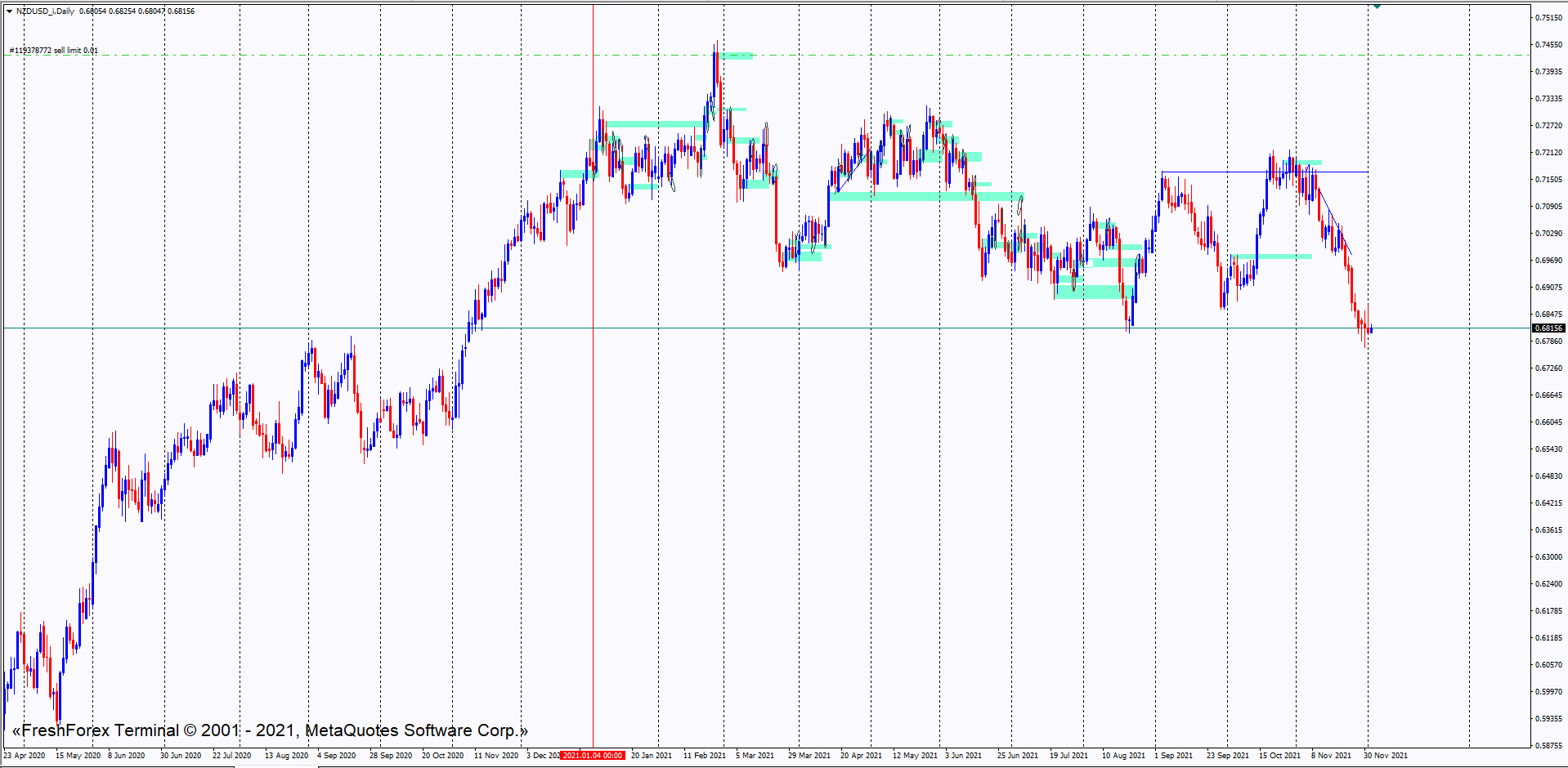This screenshot has width=1568, height=768.
Task: Click the 0.72120 price axis label
Action: point(1548,153)
